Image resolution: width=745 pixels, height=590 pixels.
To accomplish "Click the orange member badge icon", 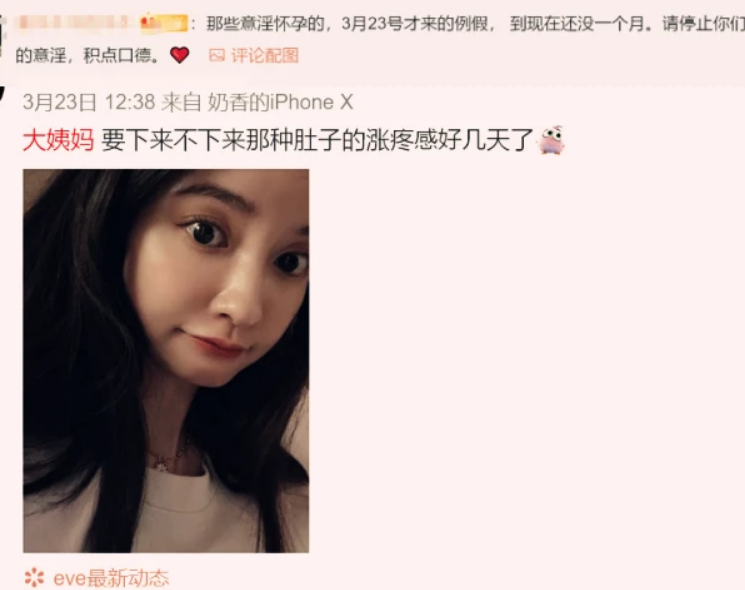I will pyautogui.click(x=163, y=23).
